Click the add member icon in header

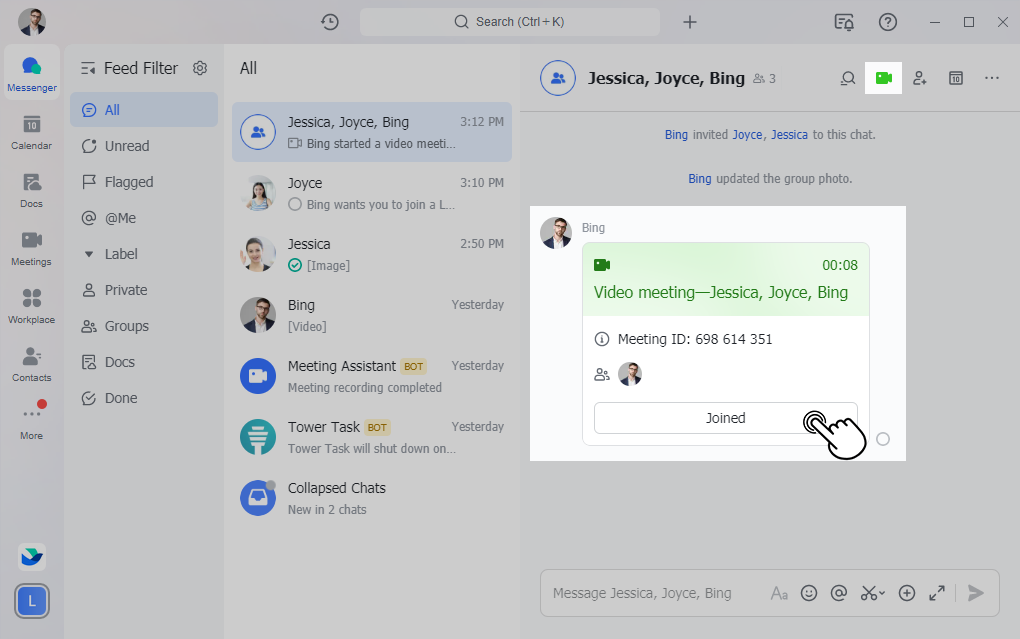(x=920, y=78)
